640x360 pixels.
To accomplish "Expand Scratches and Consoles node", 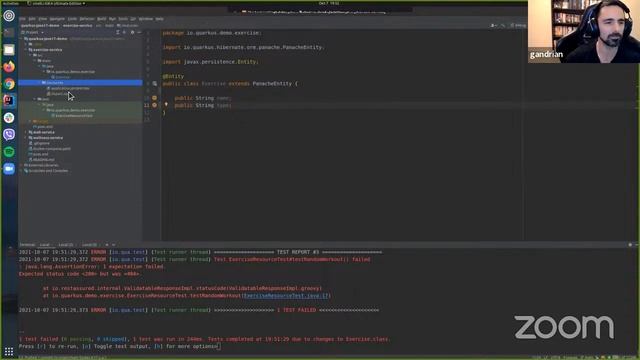I will 21,171.
